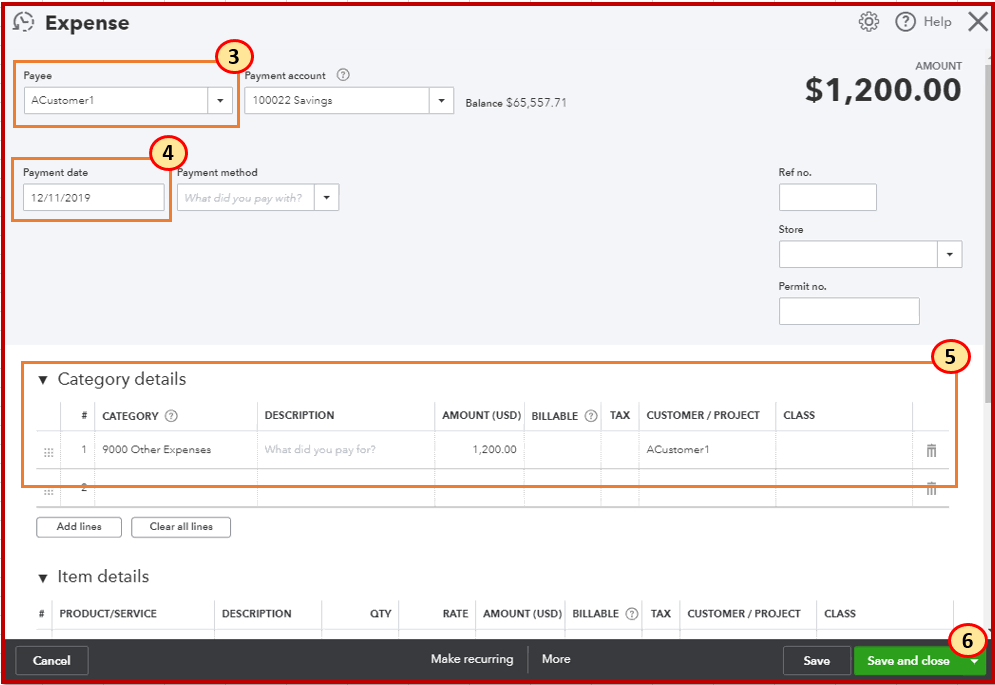Viewport: 995px width, 685px height.
Task: Click the Payment account help icon
Action: click(343, 75)
